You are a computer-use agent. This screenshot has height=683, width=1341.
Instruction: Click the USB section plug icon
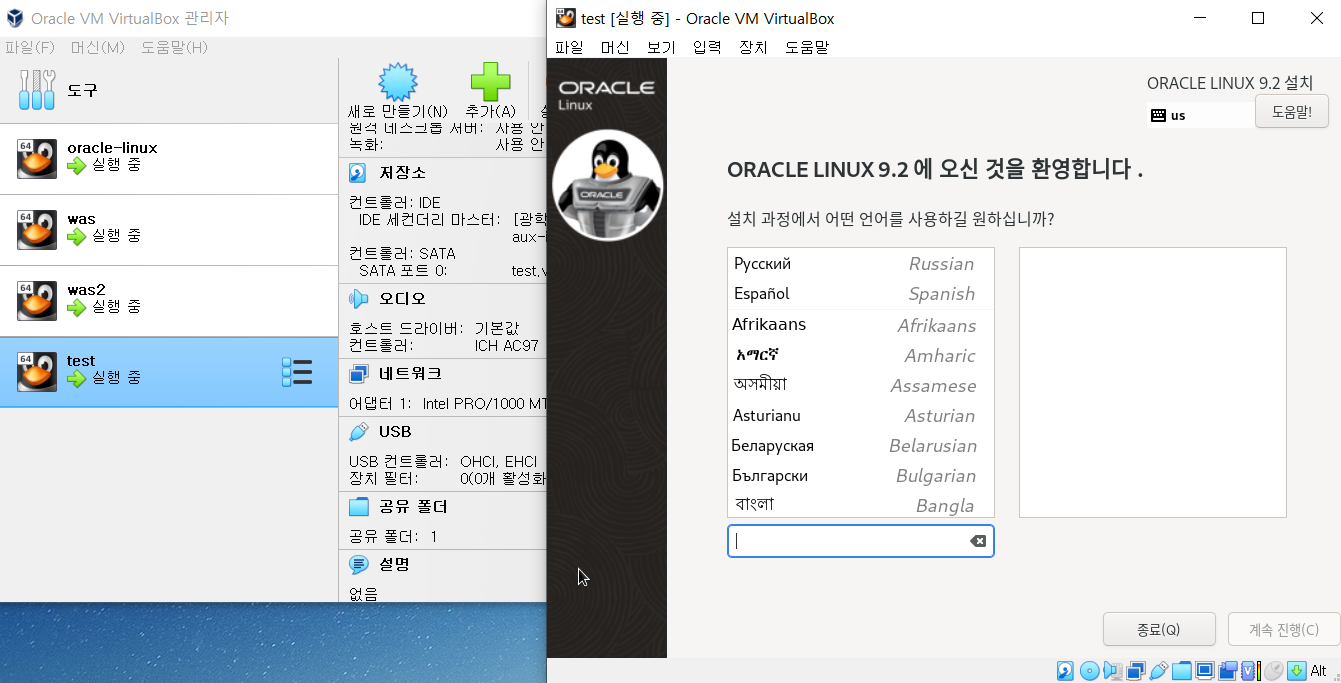(x=357, y=432)
